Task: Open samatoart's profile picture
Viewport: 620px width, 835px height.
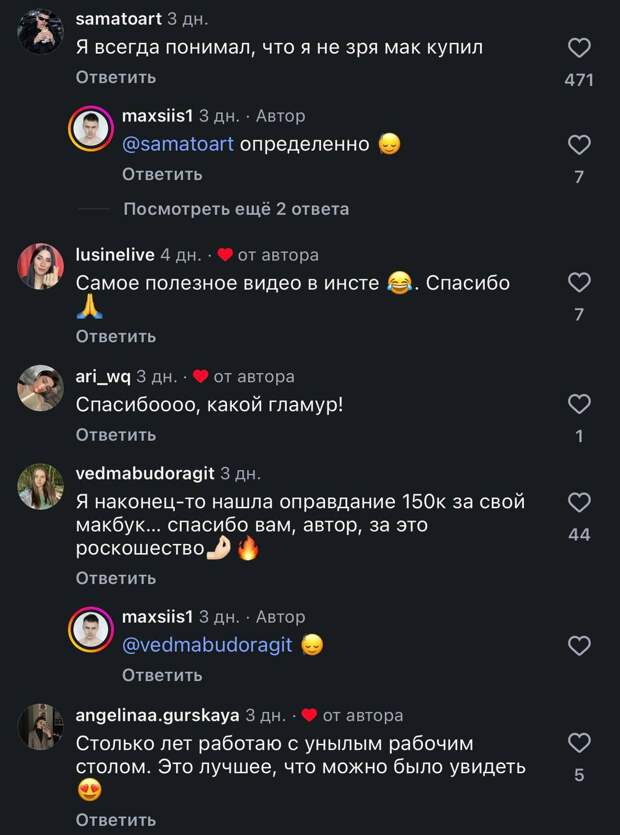Action: [x=41, y=30]
